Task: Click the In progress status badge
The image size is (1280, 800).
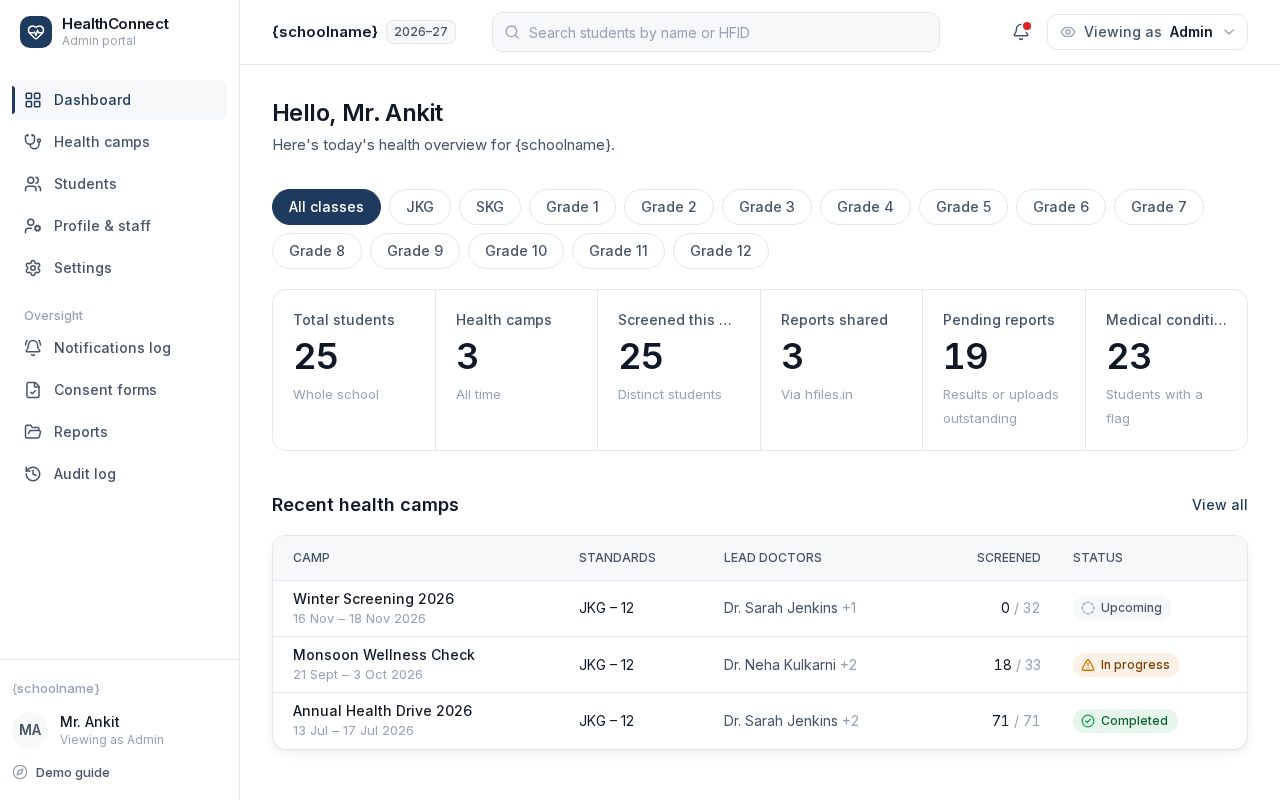Action: 1126,665
